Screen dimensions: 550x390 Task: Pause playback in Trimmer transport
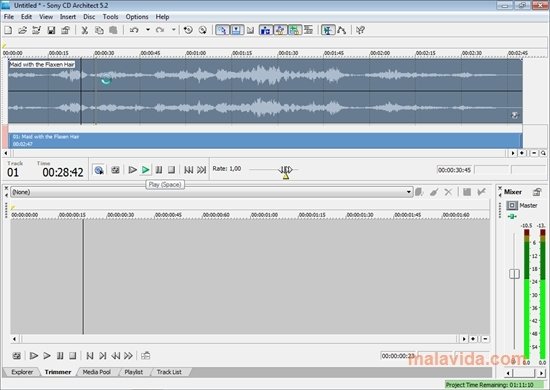(x=60, y=356)
